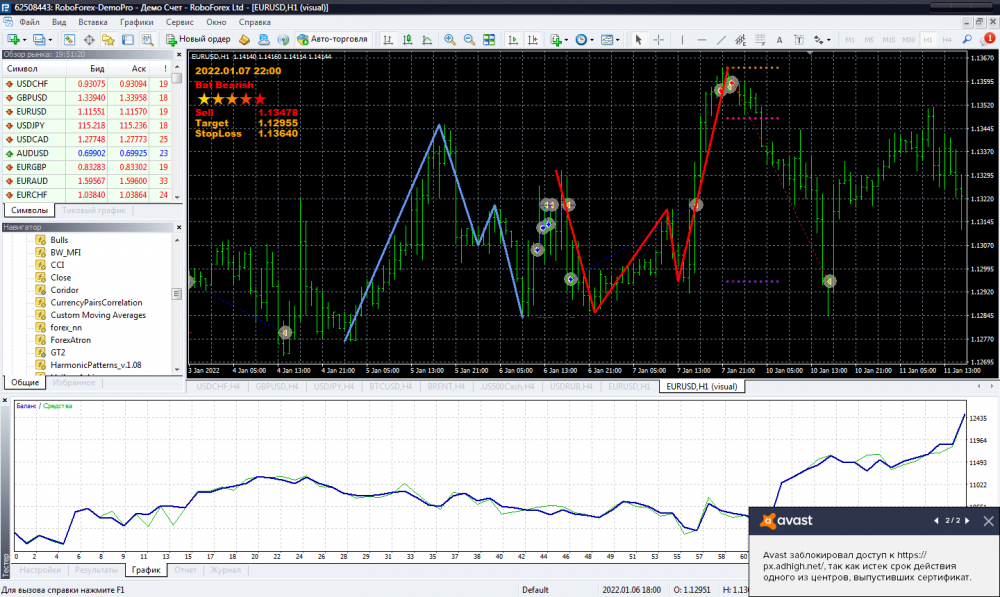Select the HarmonicPatterns_v.1.08 indicator

click(x=96, y=365)
